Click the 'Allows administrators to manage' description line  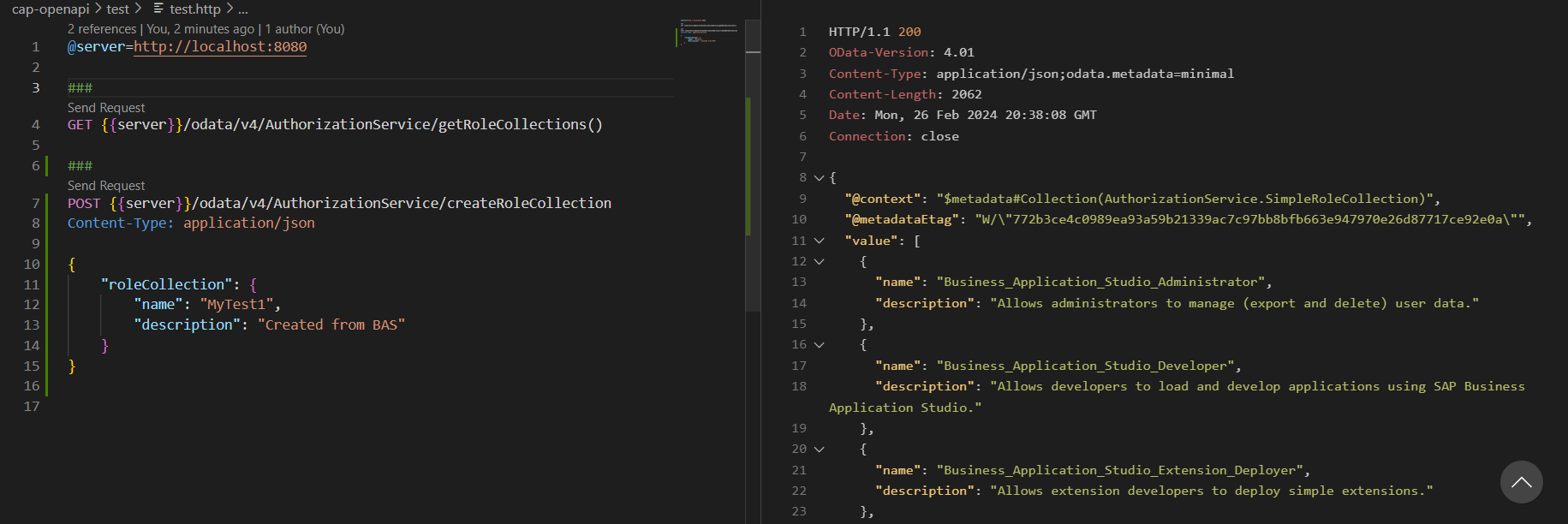1177,304
